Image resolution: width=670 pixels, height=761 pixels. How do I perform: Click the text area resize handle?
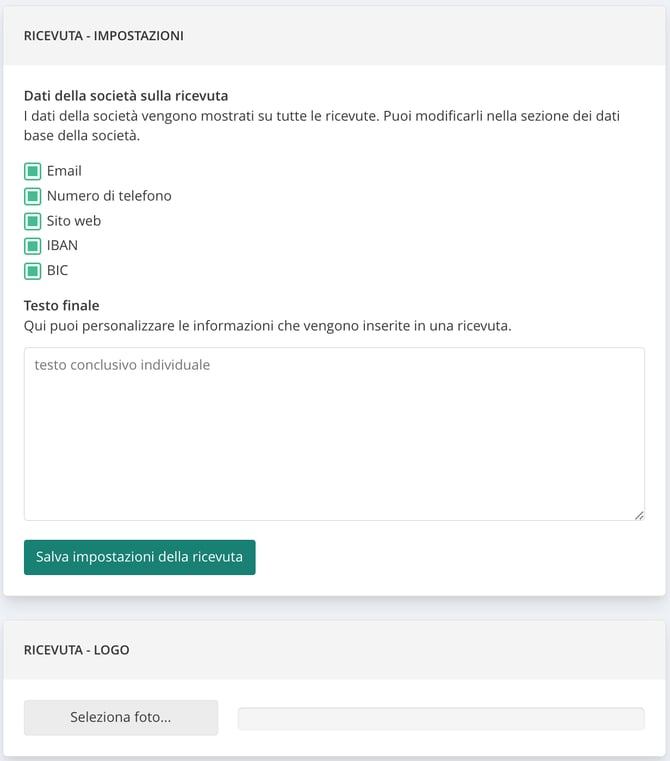pos(639,515)
